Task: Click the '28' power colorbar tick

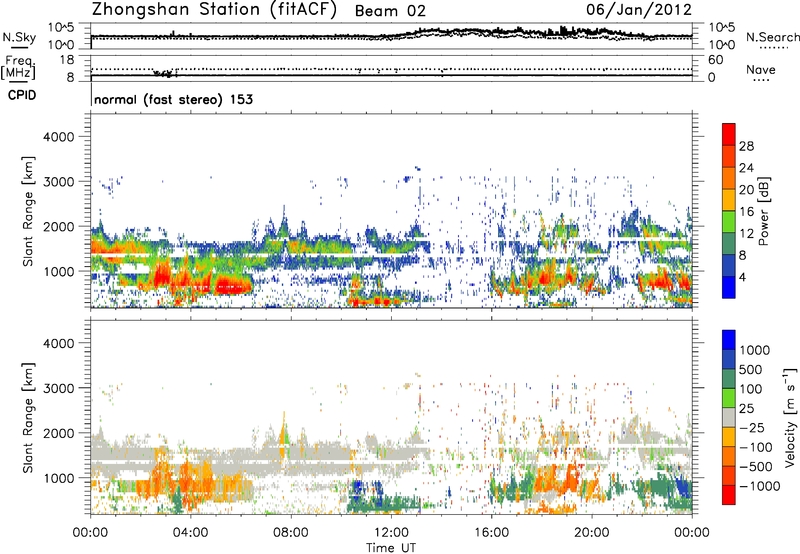Action: (746, 146)
